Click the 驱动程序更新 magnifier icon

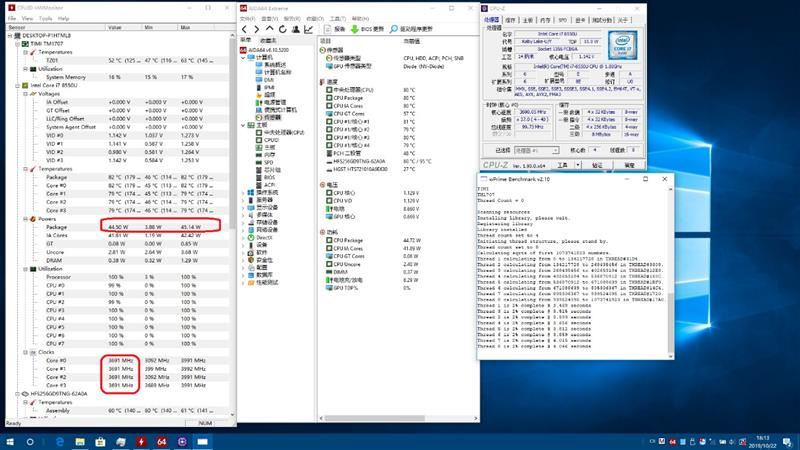[394, 29]
